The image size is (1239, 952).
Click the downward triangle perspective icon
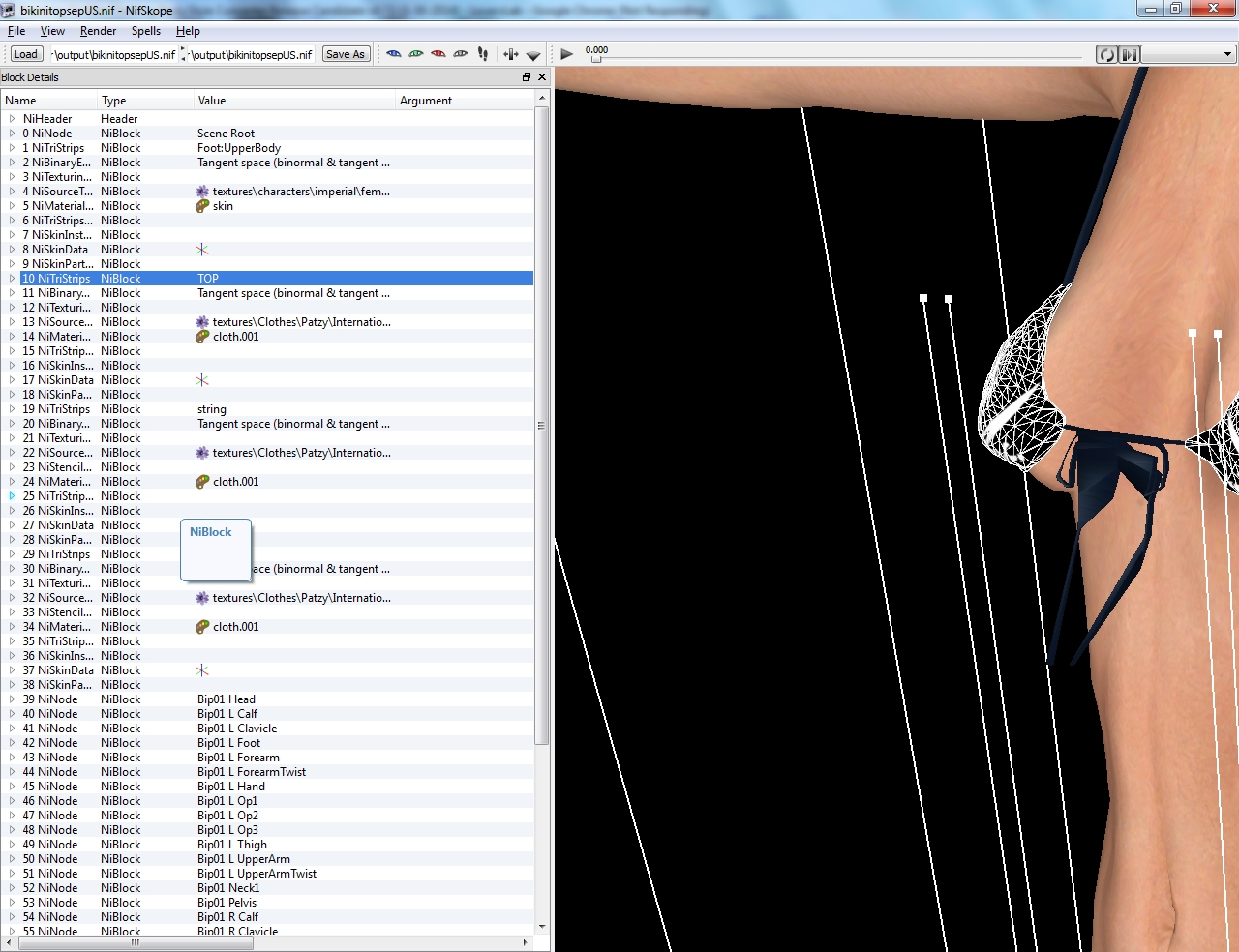(x=533, y=55)
